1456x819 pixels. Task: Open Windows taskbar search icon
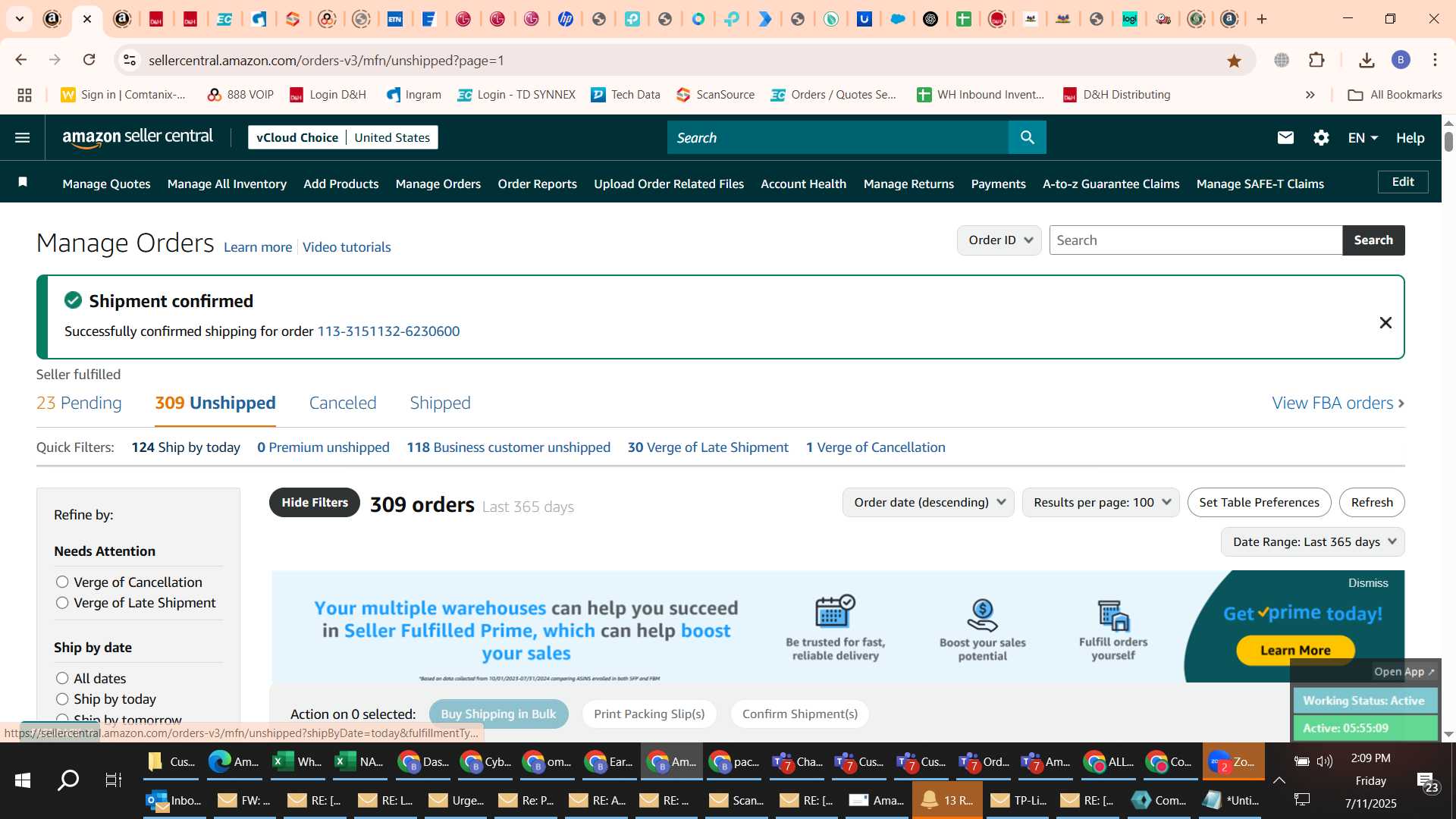pyautogui.click(x=68, y=780)
